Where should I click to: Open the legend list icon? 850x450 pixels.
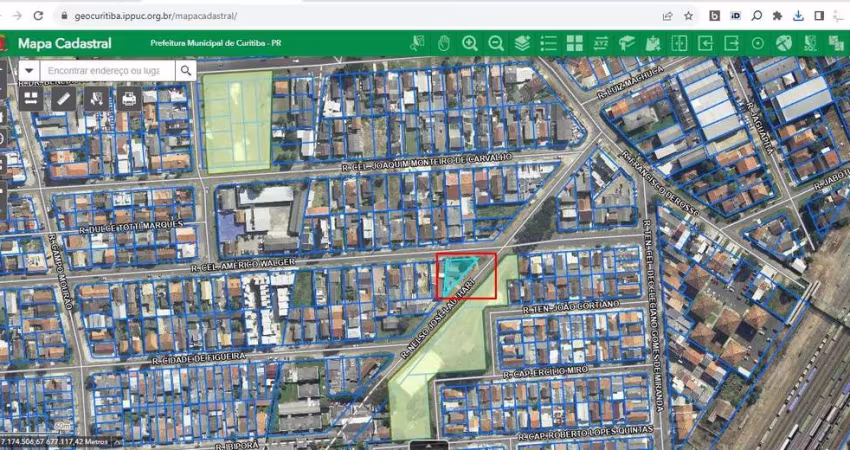[549, 43]
